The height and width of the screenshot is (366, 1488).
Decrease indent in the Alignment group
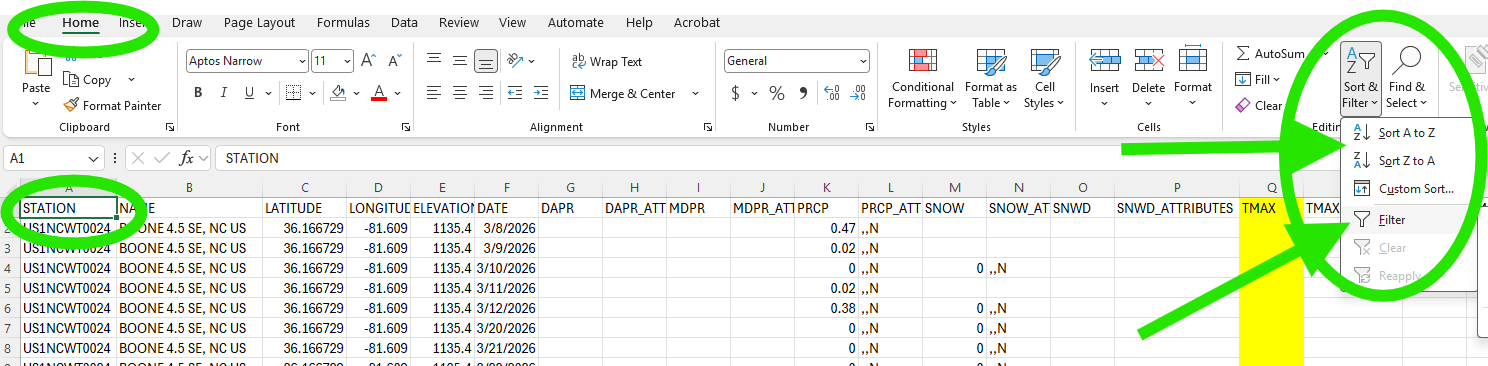[x=516, y=93]
